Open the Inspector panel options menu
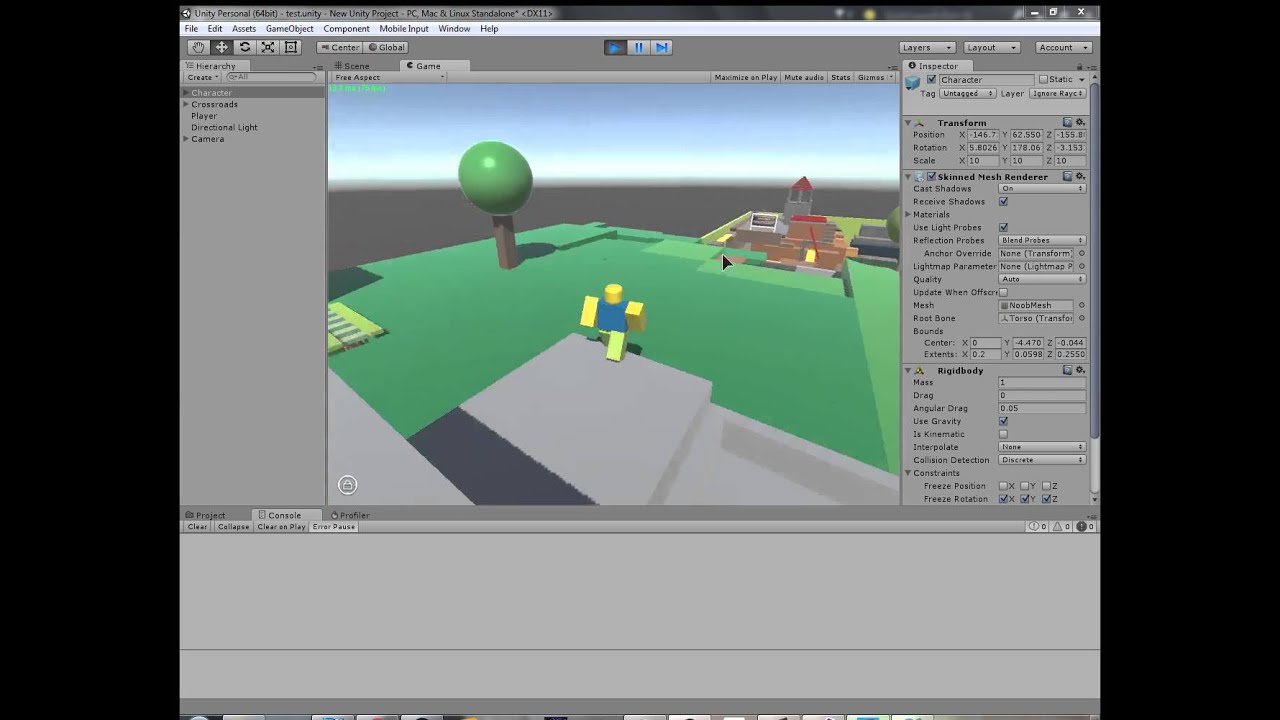 pos(1093,66)
